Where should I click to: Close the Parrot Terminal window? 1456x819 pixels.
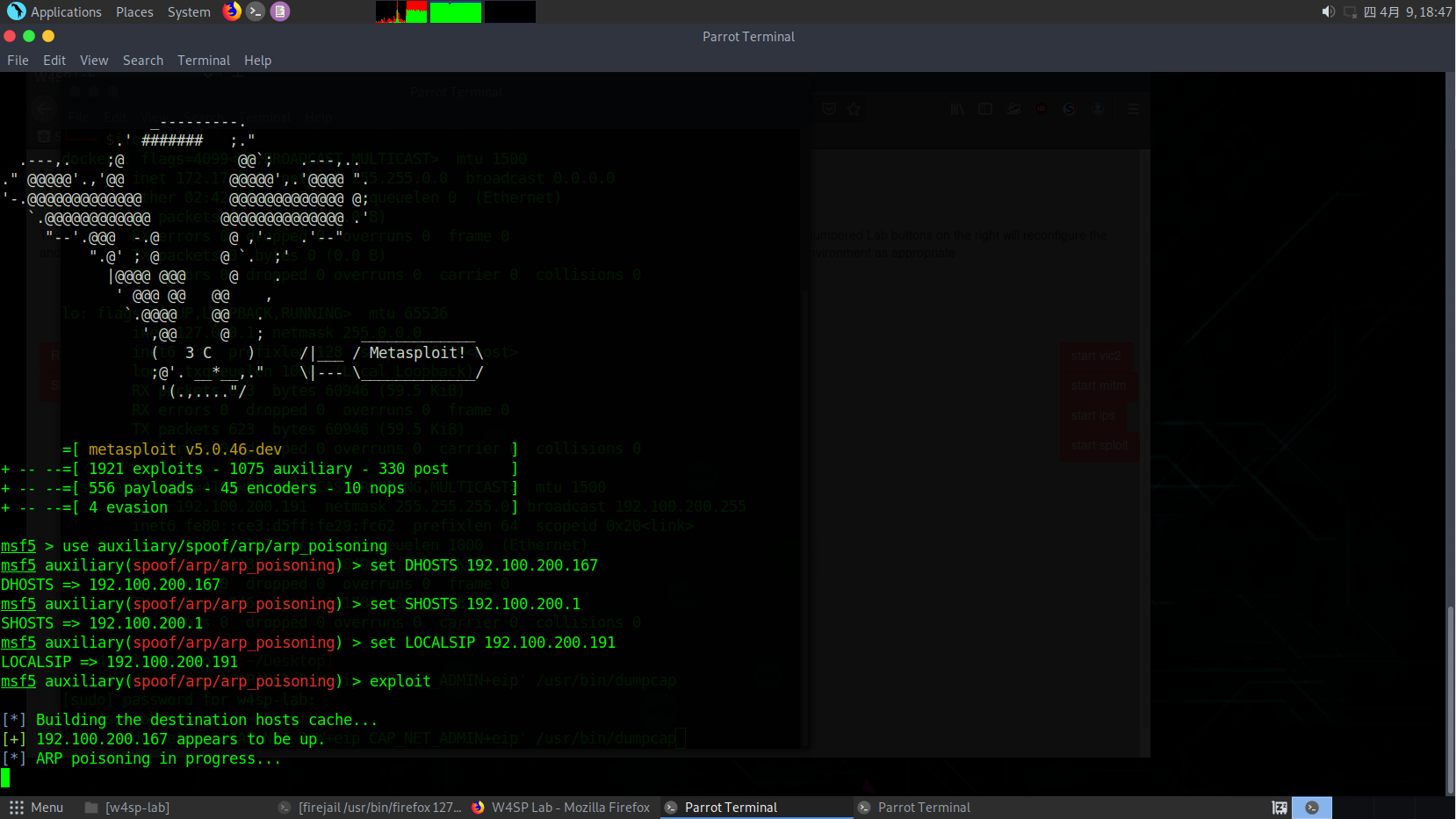pyautogui.click(x=10, y=36)
